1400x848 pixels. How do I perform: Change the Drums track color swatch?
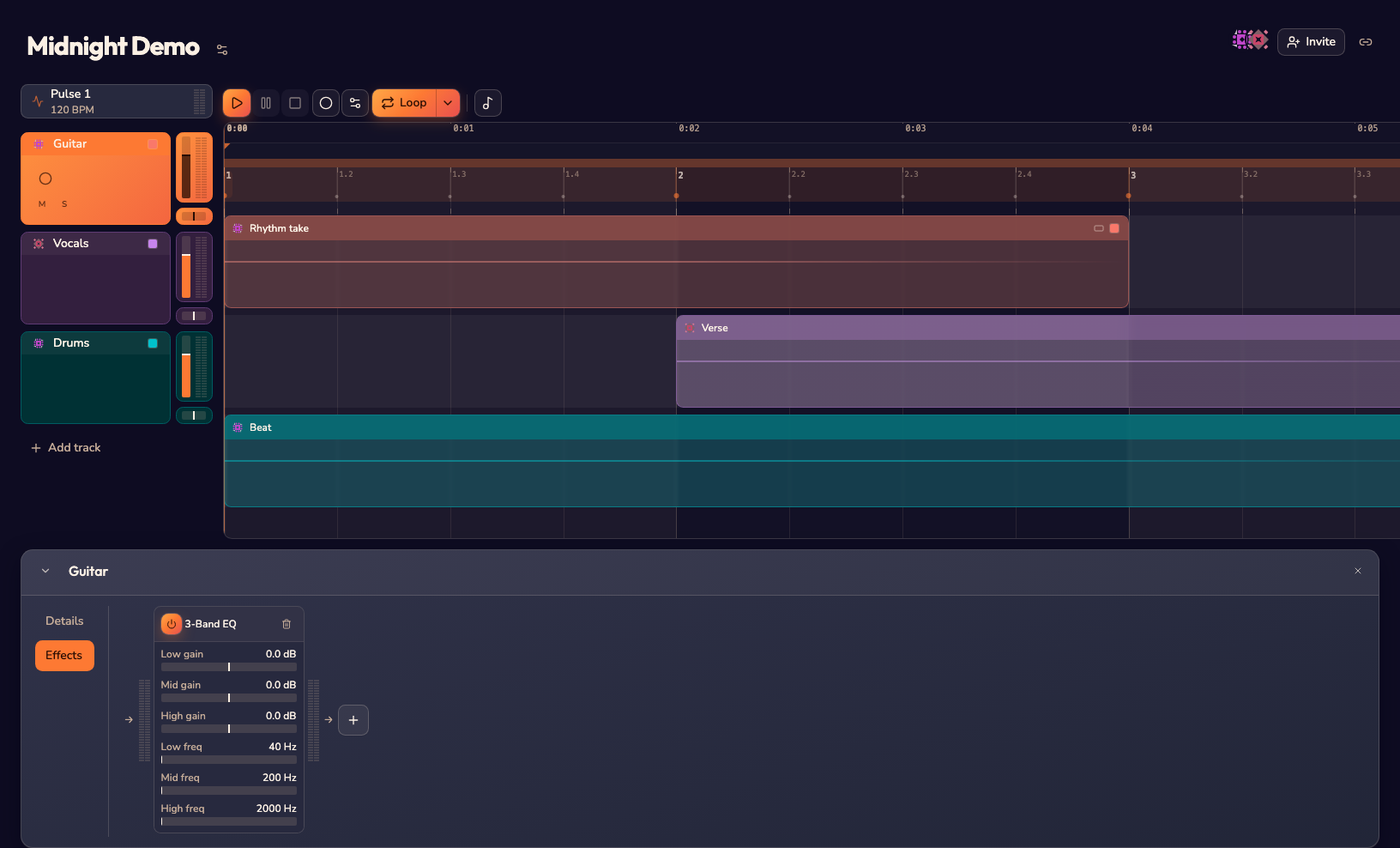click(x=153, y=343)
